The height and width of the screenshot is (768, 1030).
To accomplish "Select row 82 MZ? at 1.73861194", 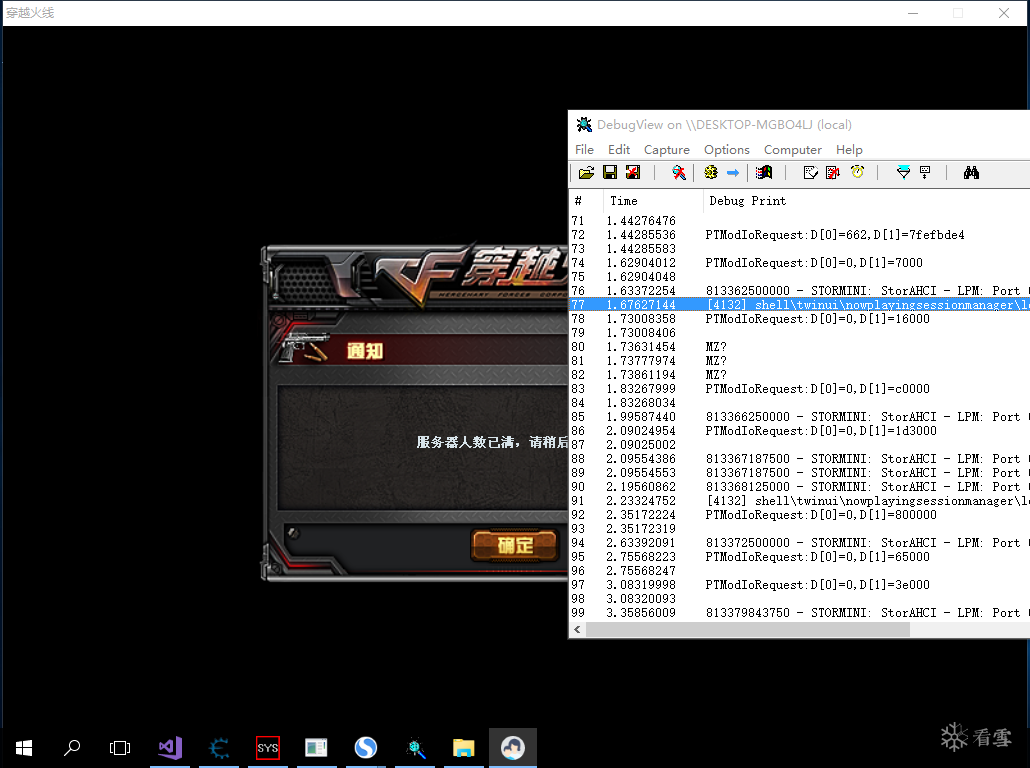I will point(799,374).
